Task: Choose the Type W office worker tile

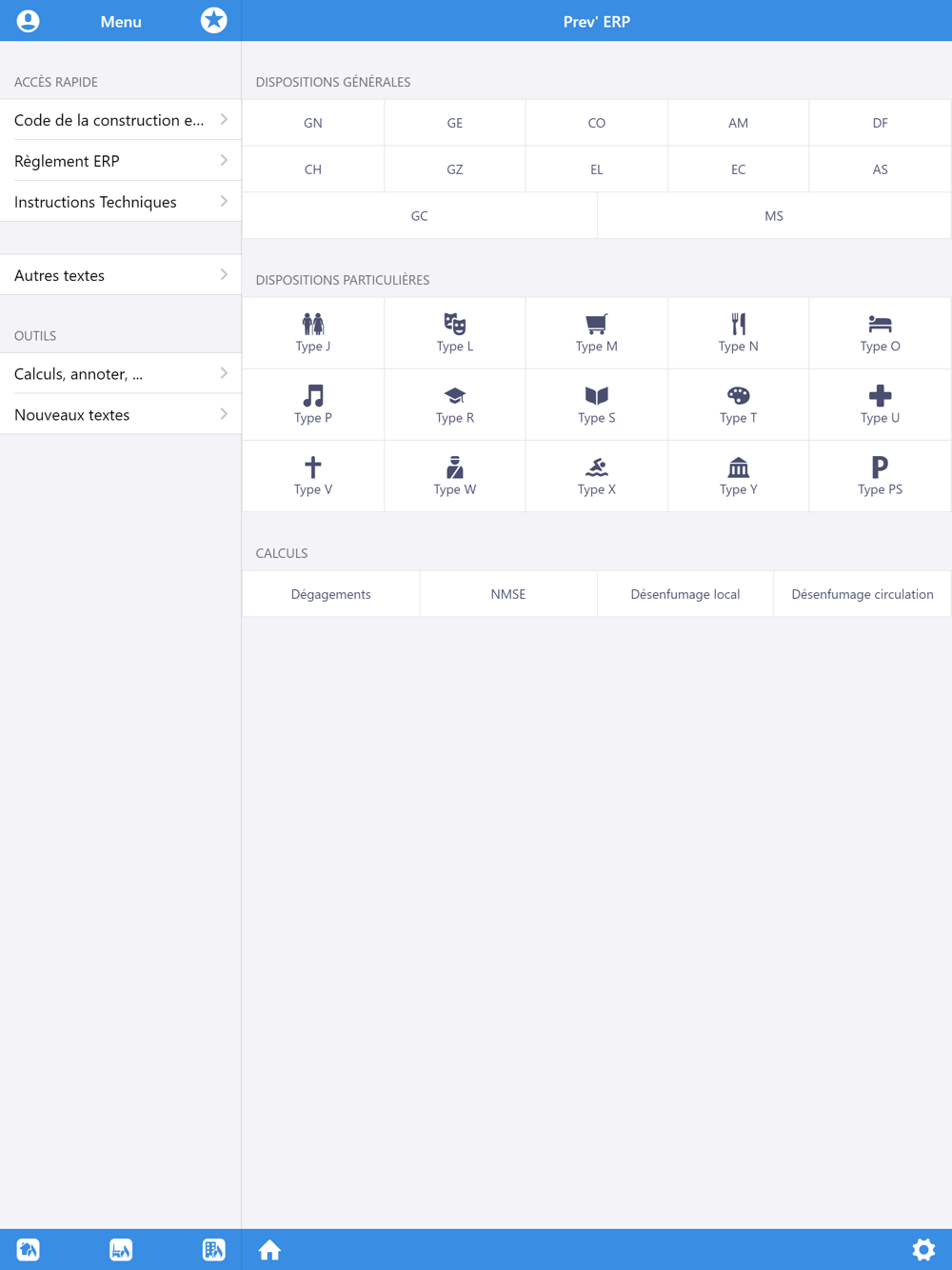Action: [x=455, y=476]
